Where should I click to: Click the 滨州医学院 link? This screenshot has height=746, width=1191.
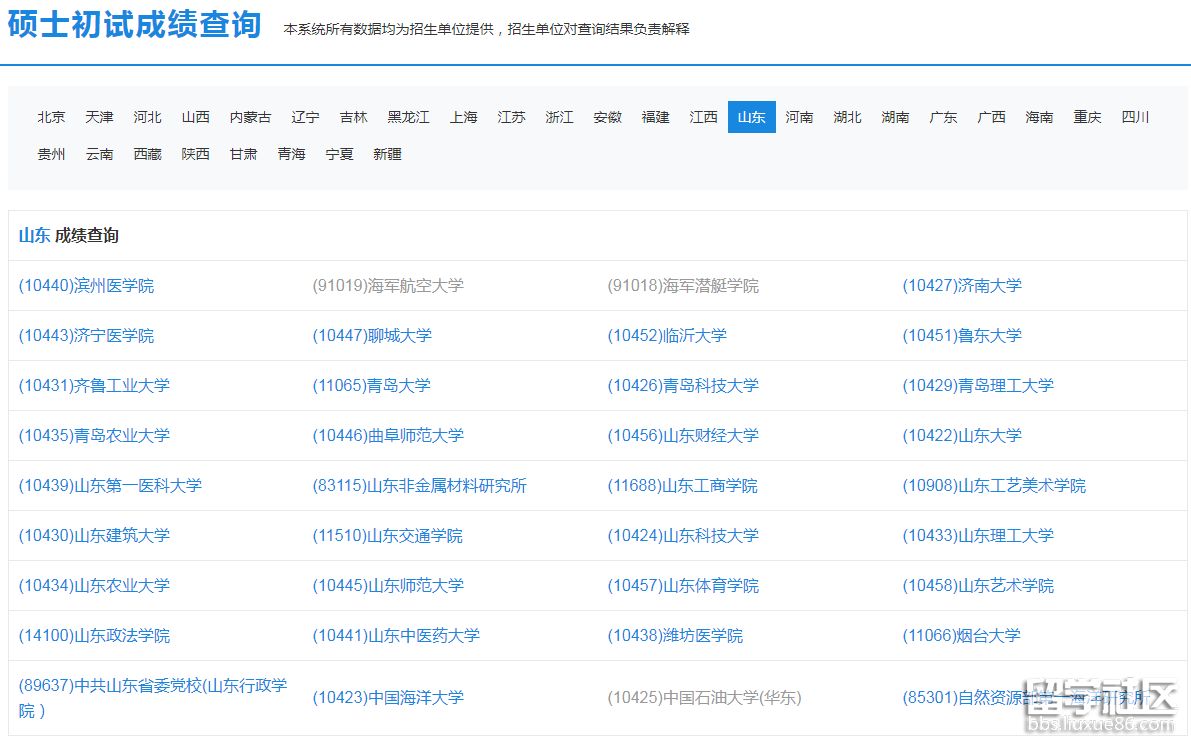(x=85, y=285)
